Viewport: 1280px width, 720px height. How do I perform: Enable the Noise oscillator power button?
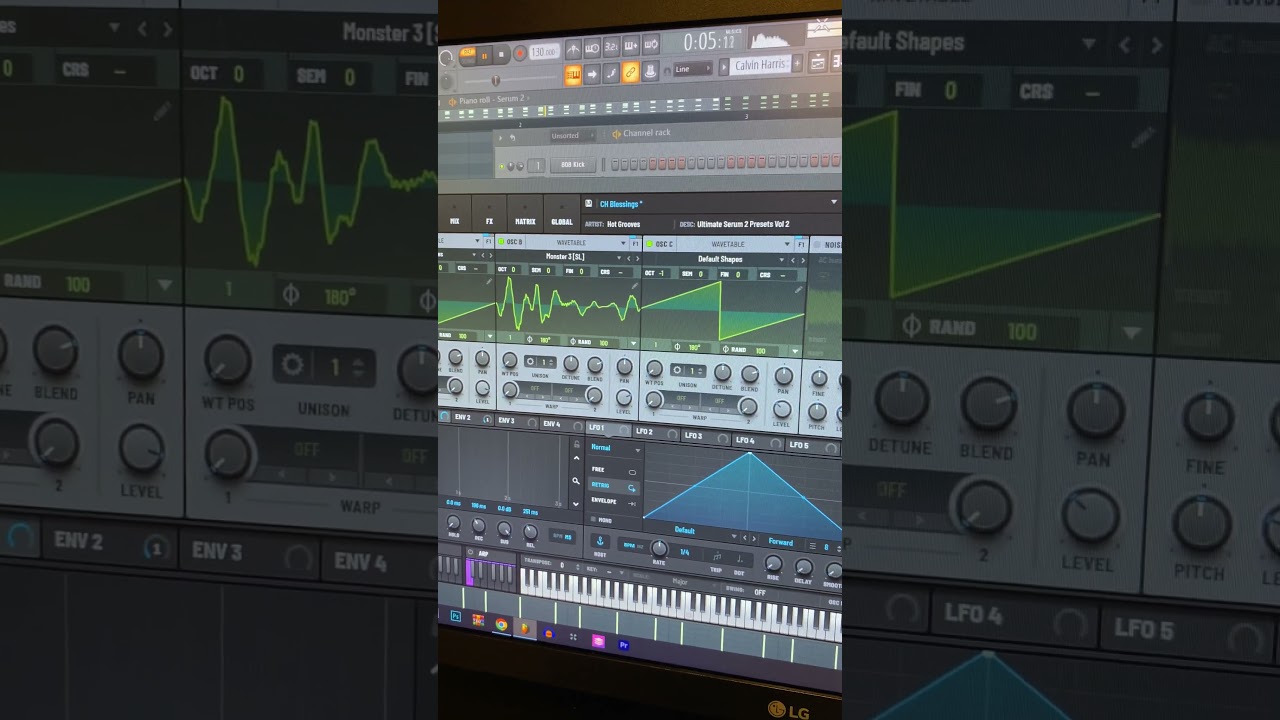(x=817, y=244)
